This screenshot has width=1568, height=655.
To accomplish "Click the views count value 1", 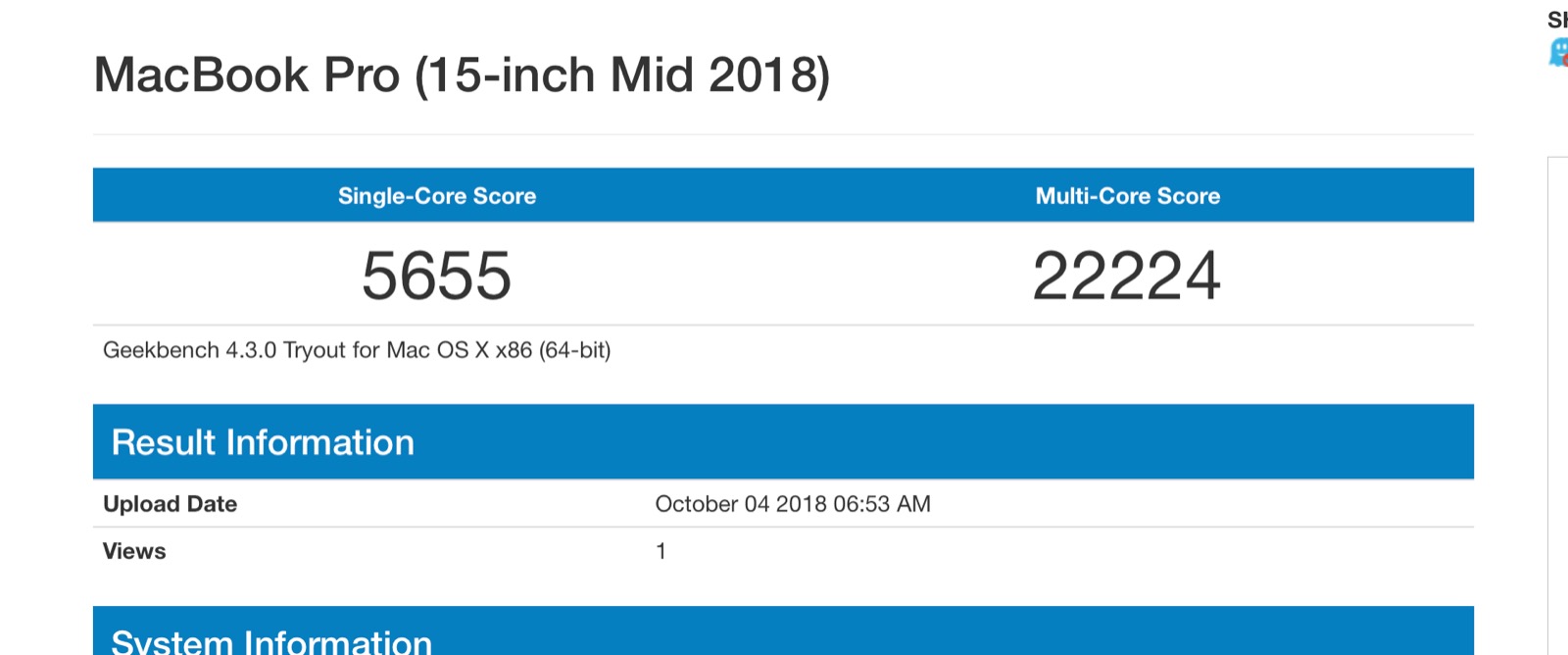I will click(x=661, y=551).
